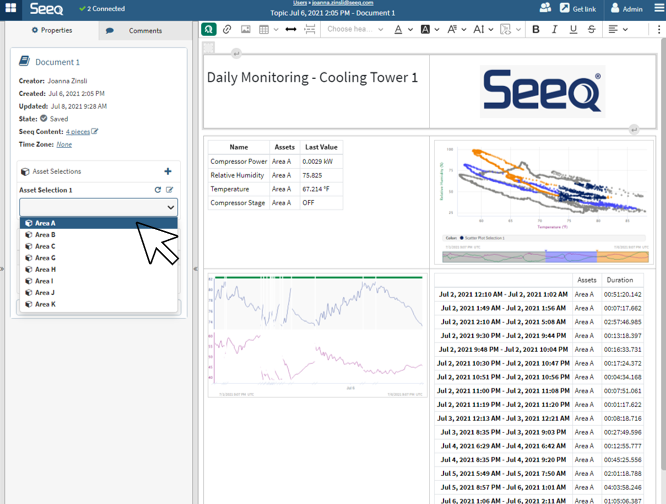Toggle bold formatting
Image resolution: width=666 pixels, height=504 pixels.
[x=536, y=30]
